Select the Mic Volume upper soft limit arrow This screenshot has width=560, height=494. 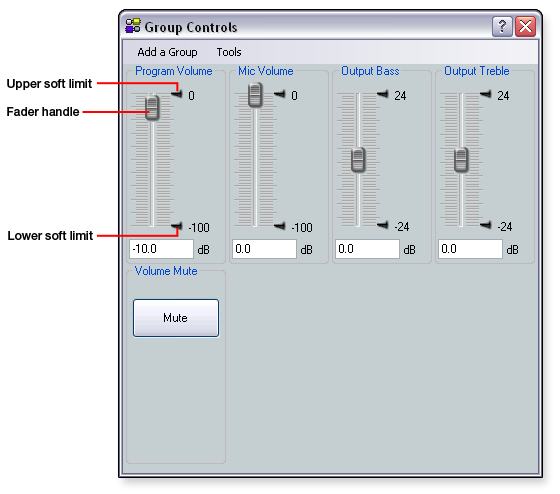pos(280,94)
